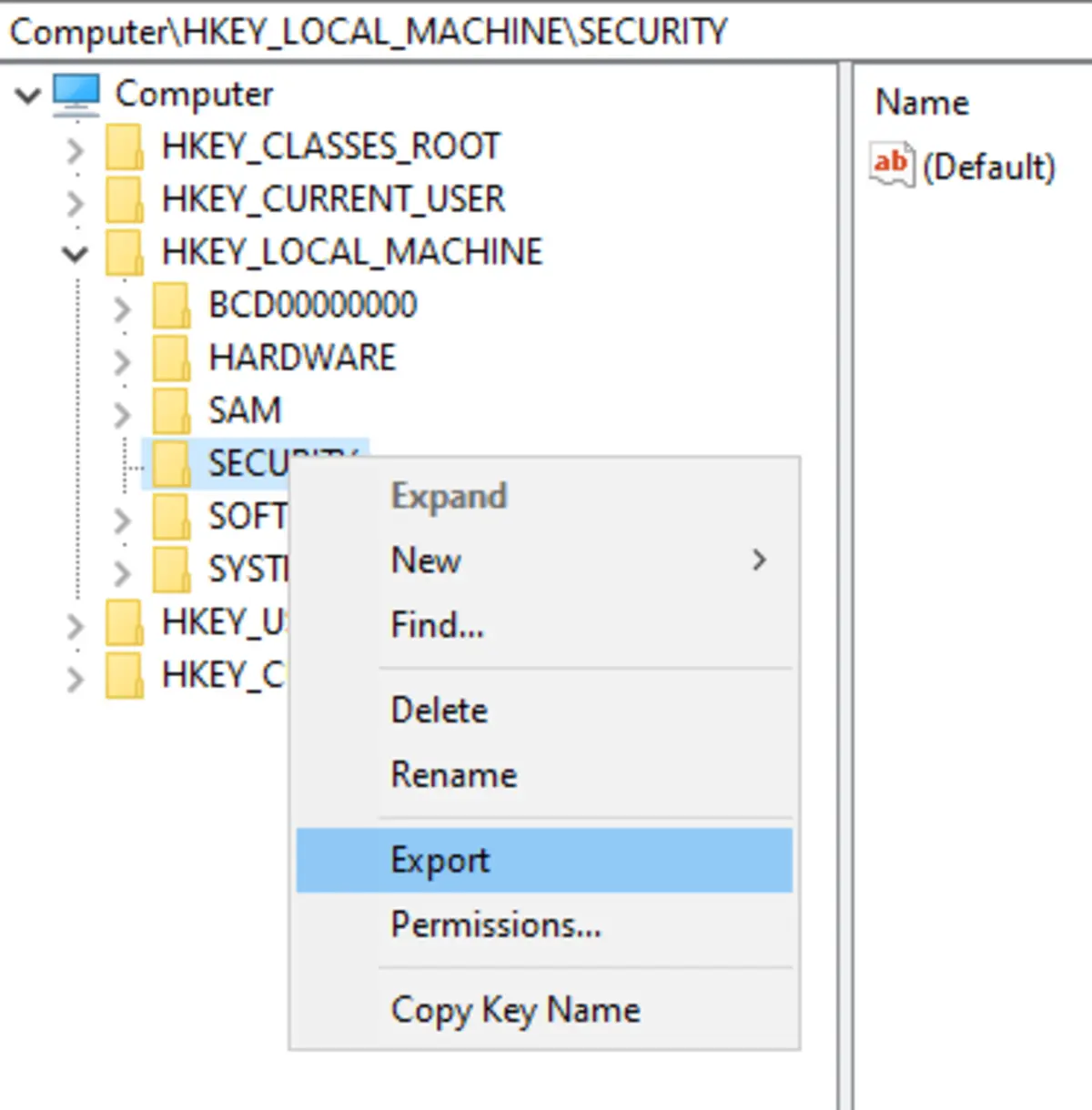
Task: Click the BCD00000000 folder icon
Action: pyautogui.click(x=171, y=306)
